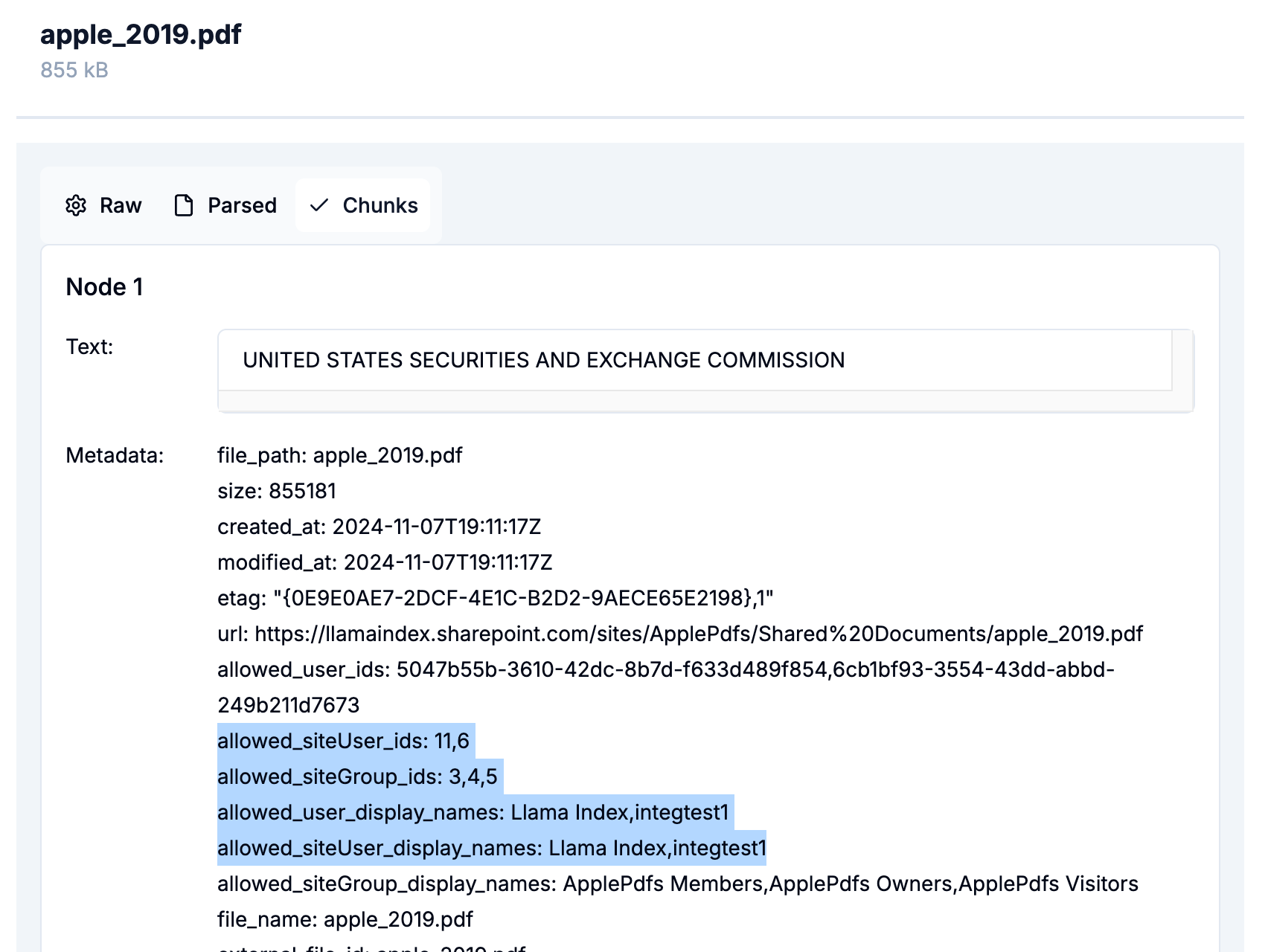This screenshot has width=1268, height=952.
Task: Click the Node 1 text box
Action: [x=694, y=361]
